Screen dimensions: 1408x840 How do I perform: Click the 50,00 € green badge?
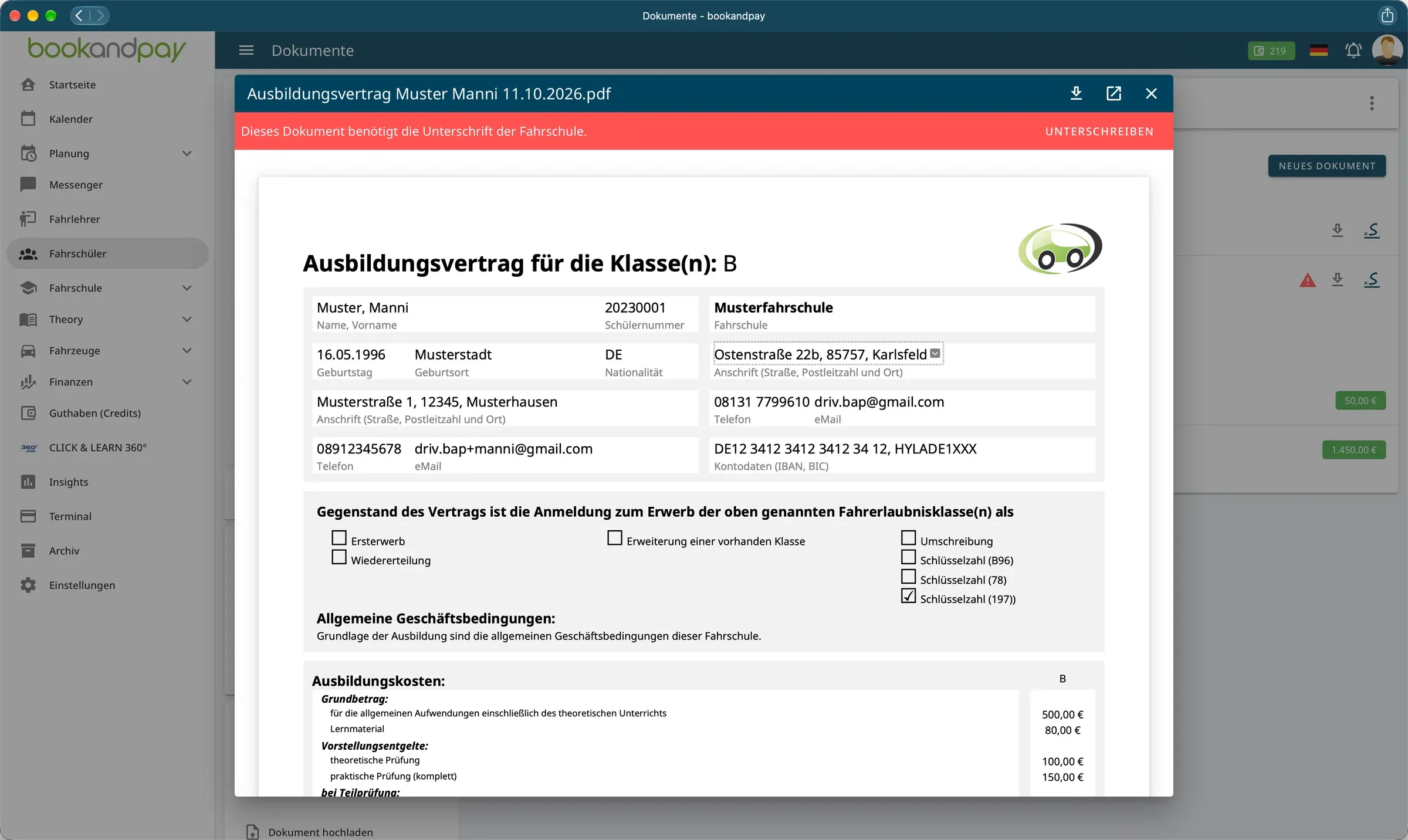tap(1360, 401)
